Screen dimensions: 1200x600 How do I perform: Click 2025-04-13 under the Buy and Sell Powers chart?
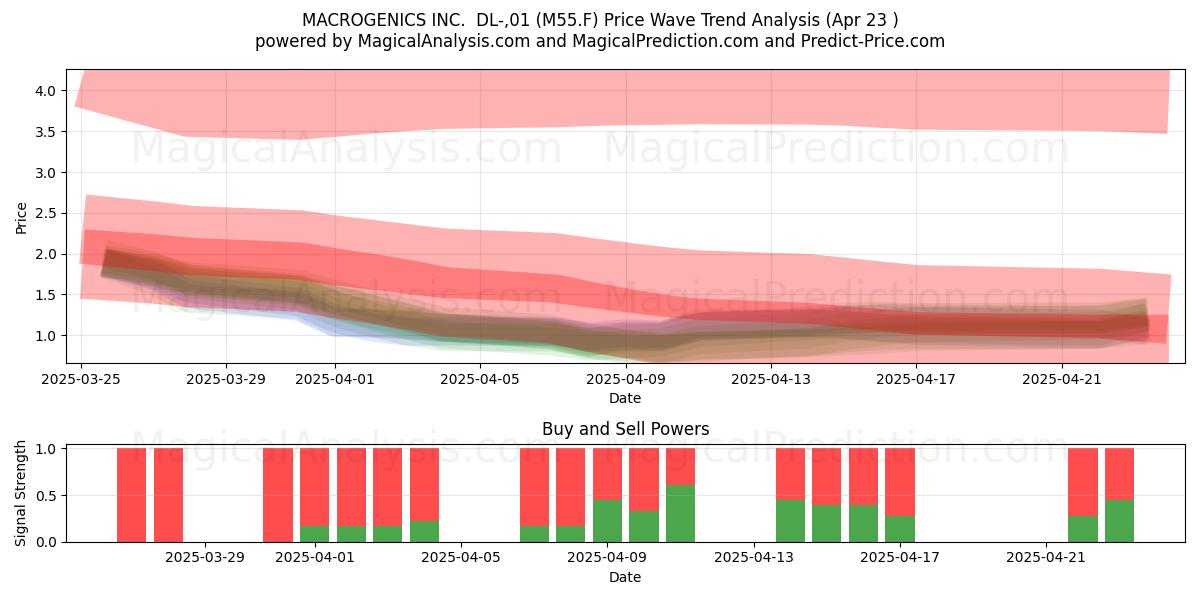754,558
